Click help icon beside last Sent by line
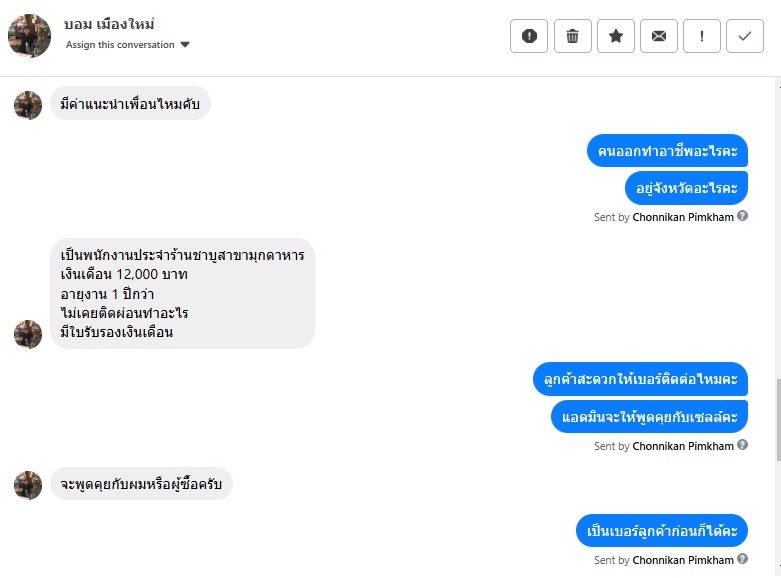 [x=743, y=560]
